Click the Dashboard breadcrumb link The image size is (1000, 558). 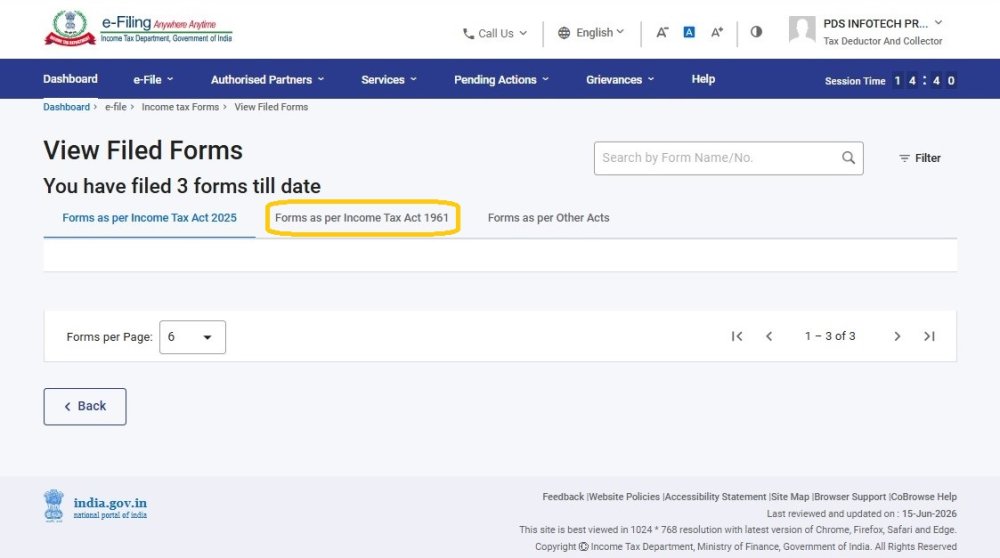pyautogui.click(x=66, y=107)
